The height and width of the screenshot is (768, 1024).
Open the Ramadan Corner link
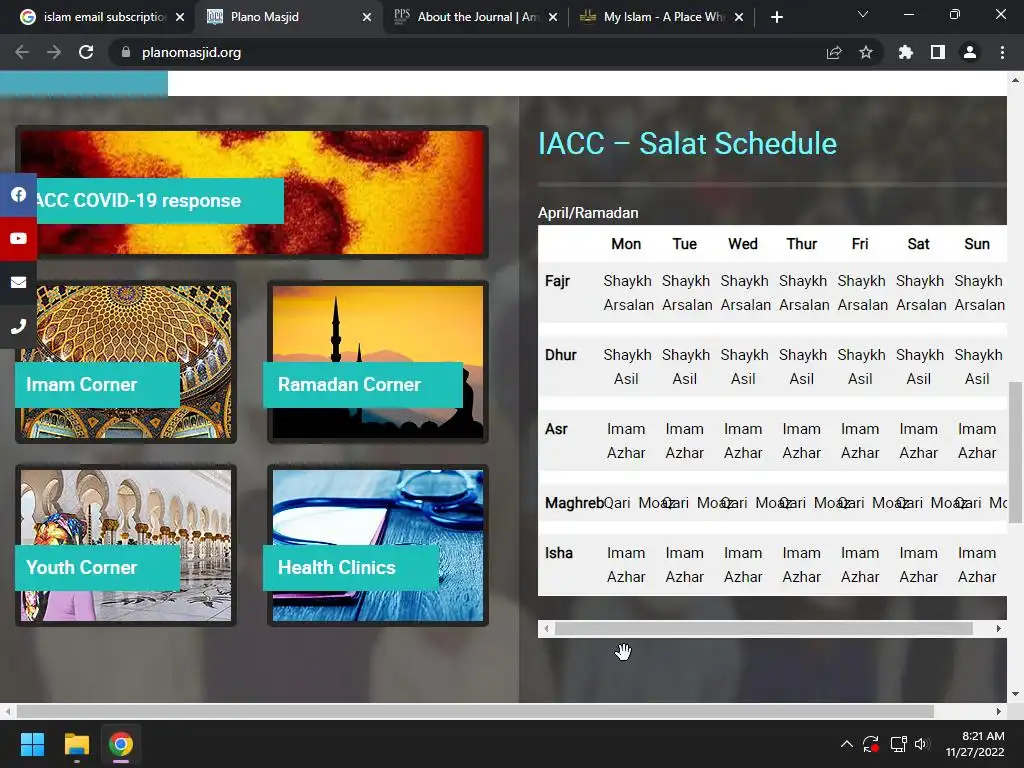click(362, 385)
